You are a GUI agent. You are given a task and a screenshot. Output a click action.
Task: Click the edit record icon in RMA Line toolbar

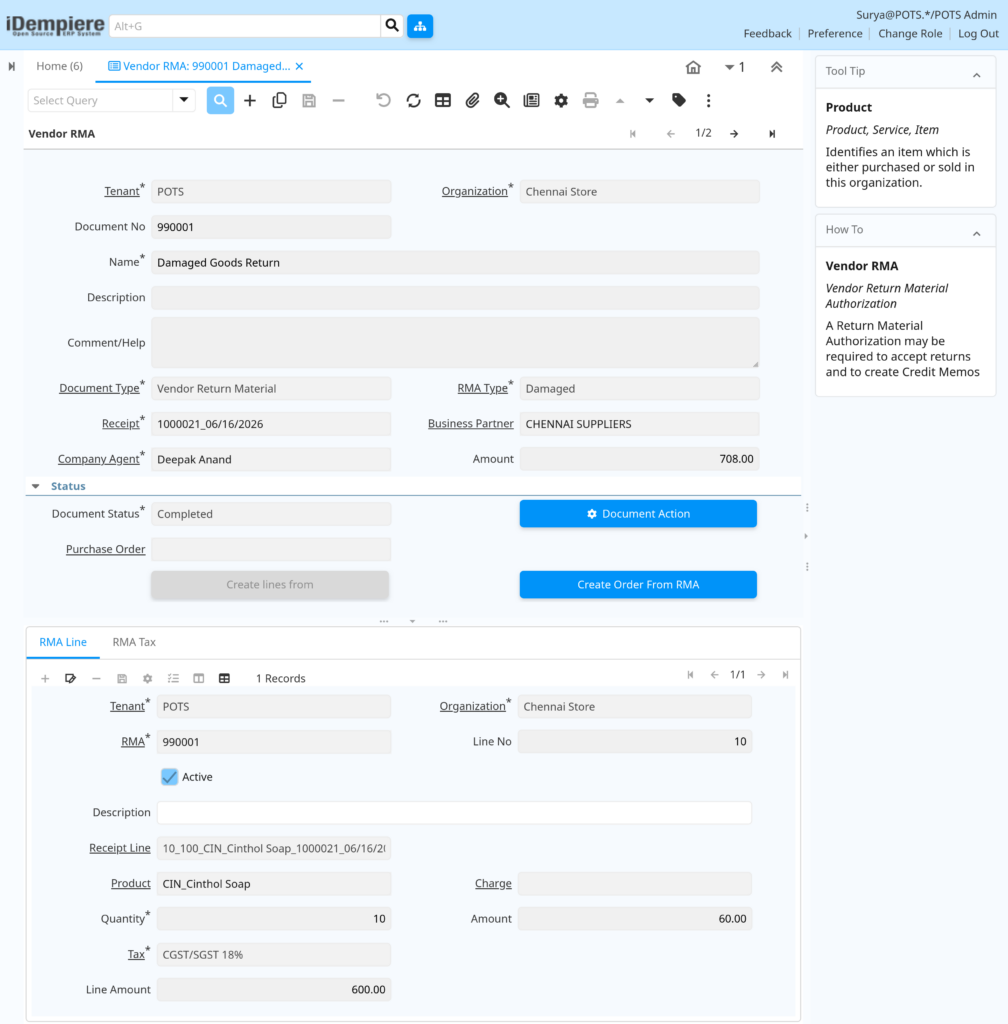pos(71,679)
